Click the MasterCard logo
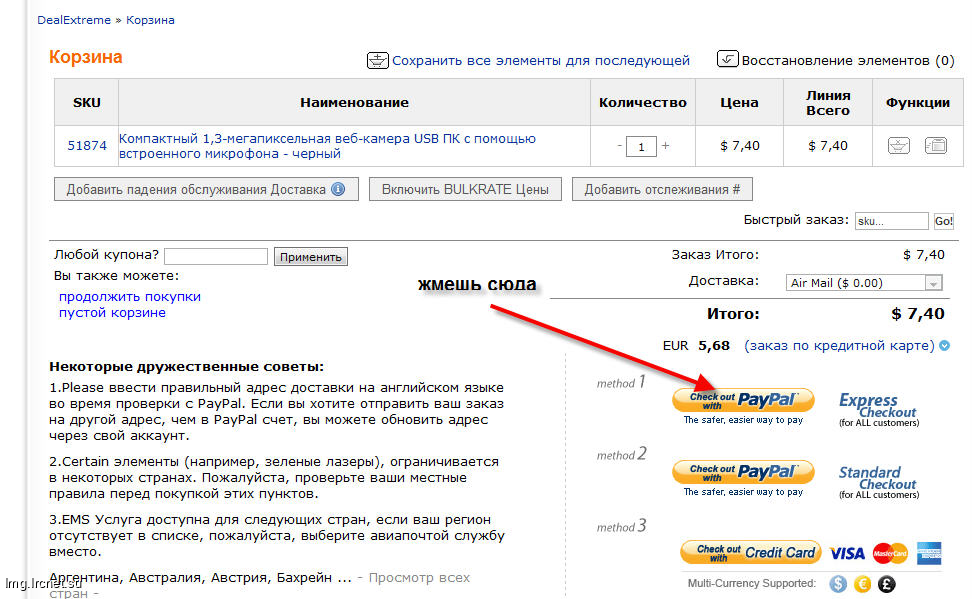 coord(890,553)
